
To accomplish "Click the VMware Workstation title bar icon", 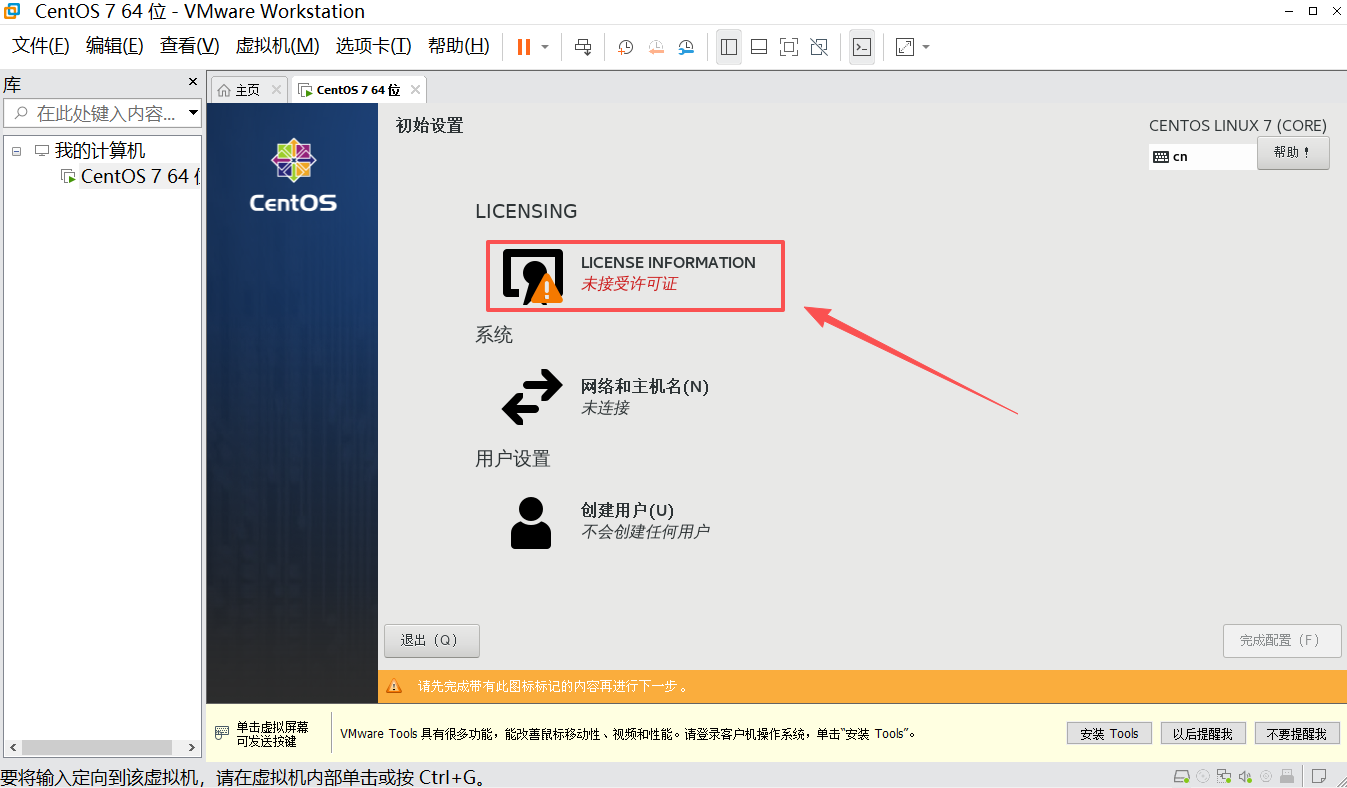I will [13, 11].
